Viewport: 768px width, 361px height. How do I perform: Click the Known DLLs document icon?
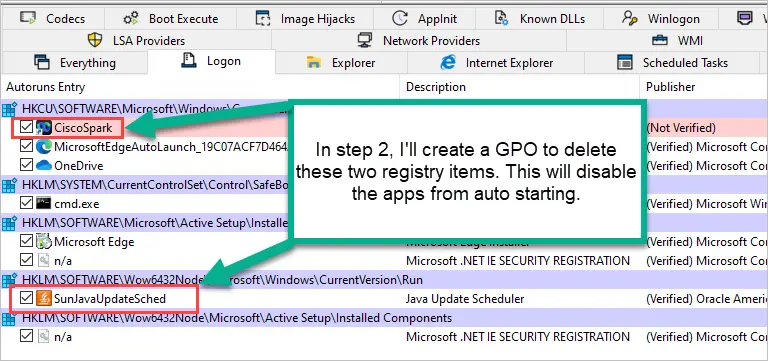501,19
